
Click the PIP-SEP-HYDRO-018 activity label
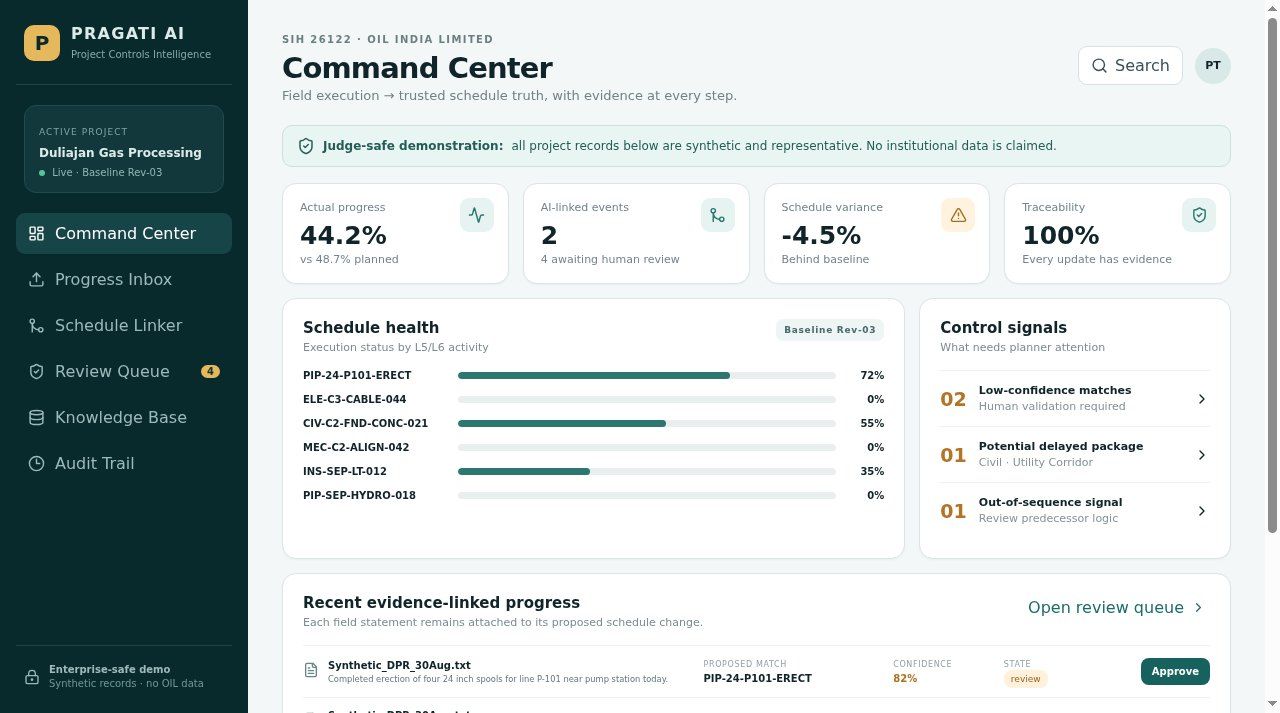(359, 496)
